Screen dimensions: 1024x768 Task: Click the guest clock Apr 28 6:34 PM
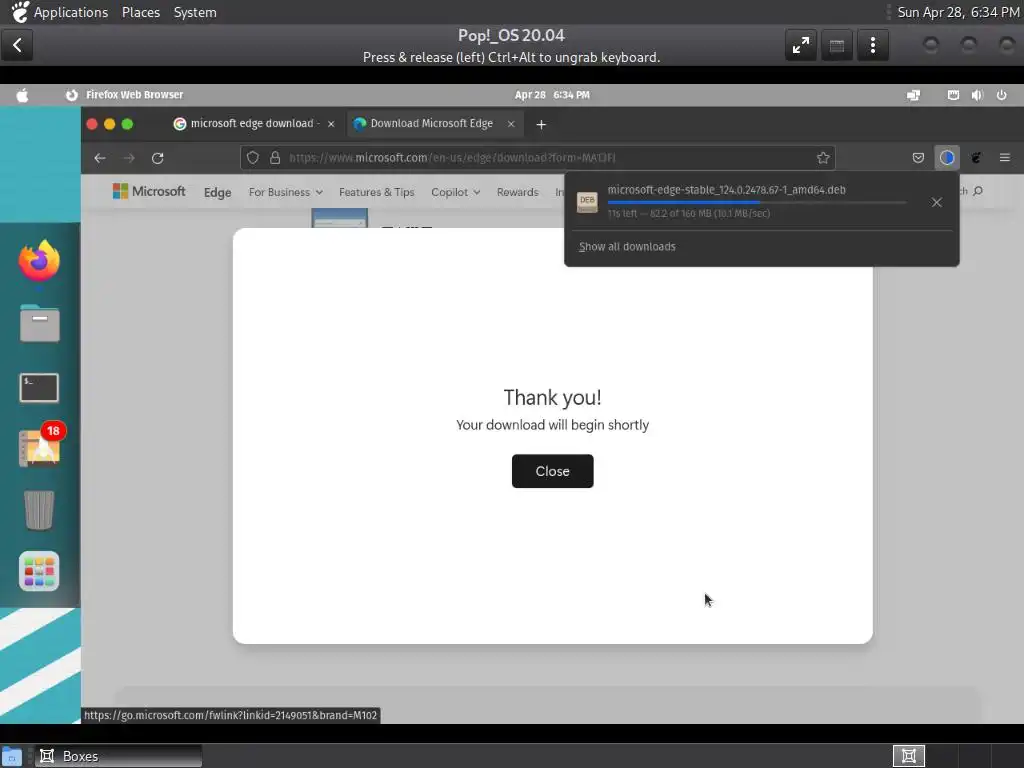tap(552, 95)
